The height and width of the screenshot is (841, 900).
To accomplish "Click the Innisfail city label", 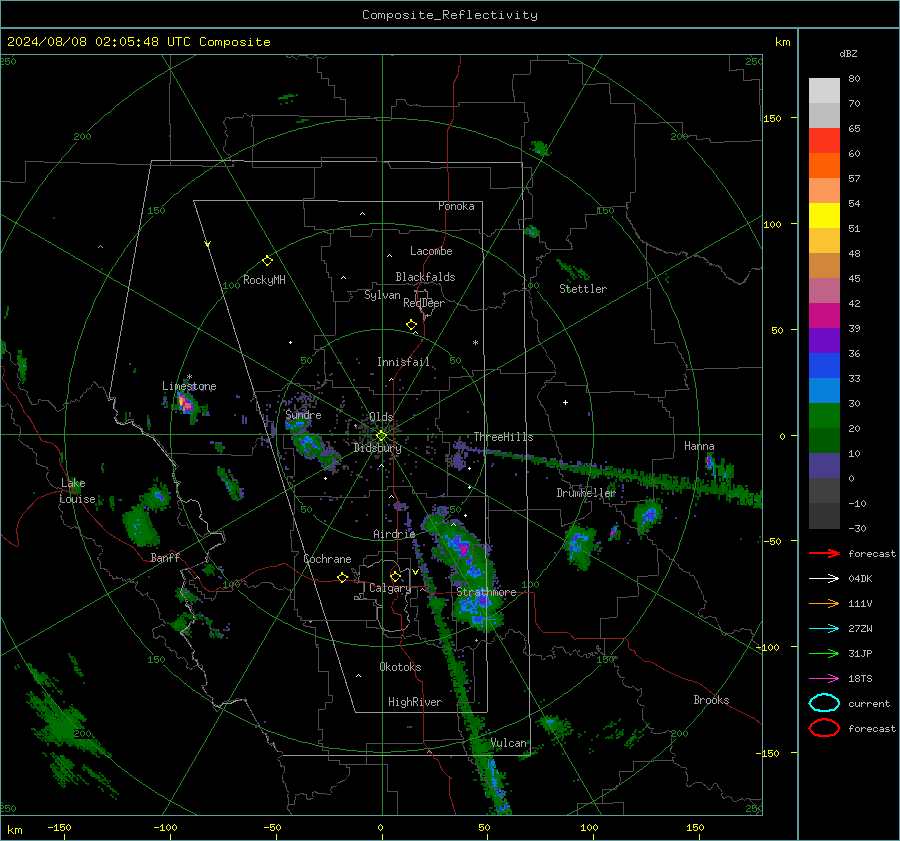I will coord(403,362).
